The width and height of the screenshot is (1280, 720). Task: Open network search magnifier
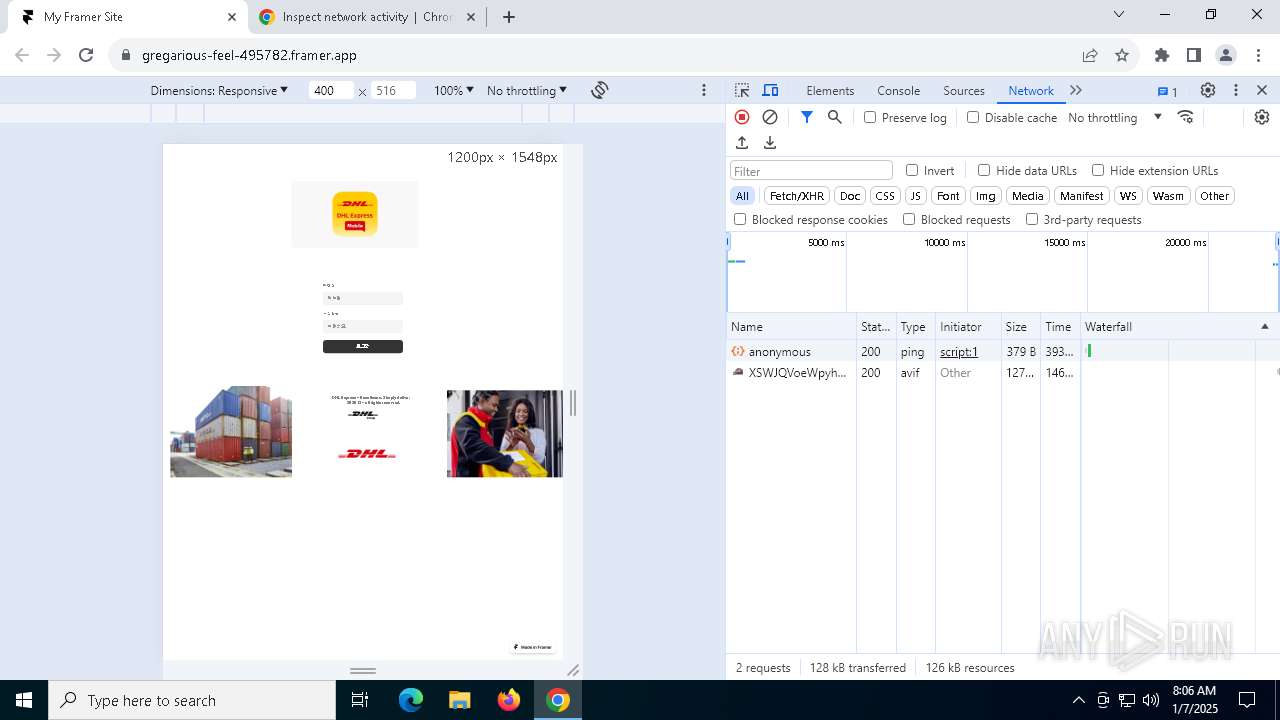point(835,117)
